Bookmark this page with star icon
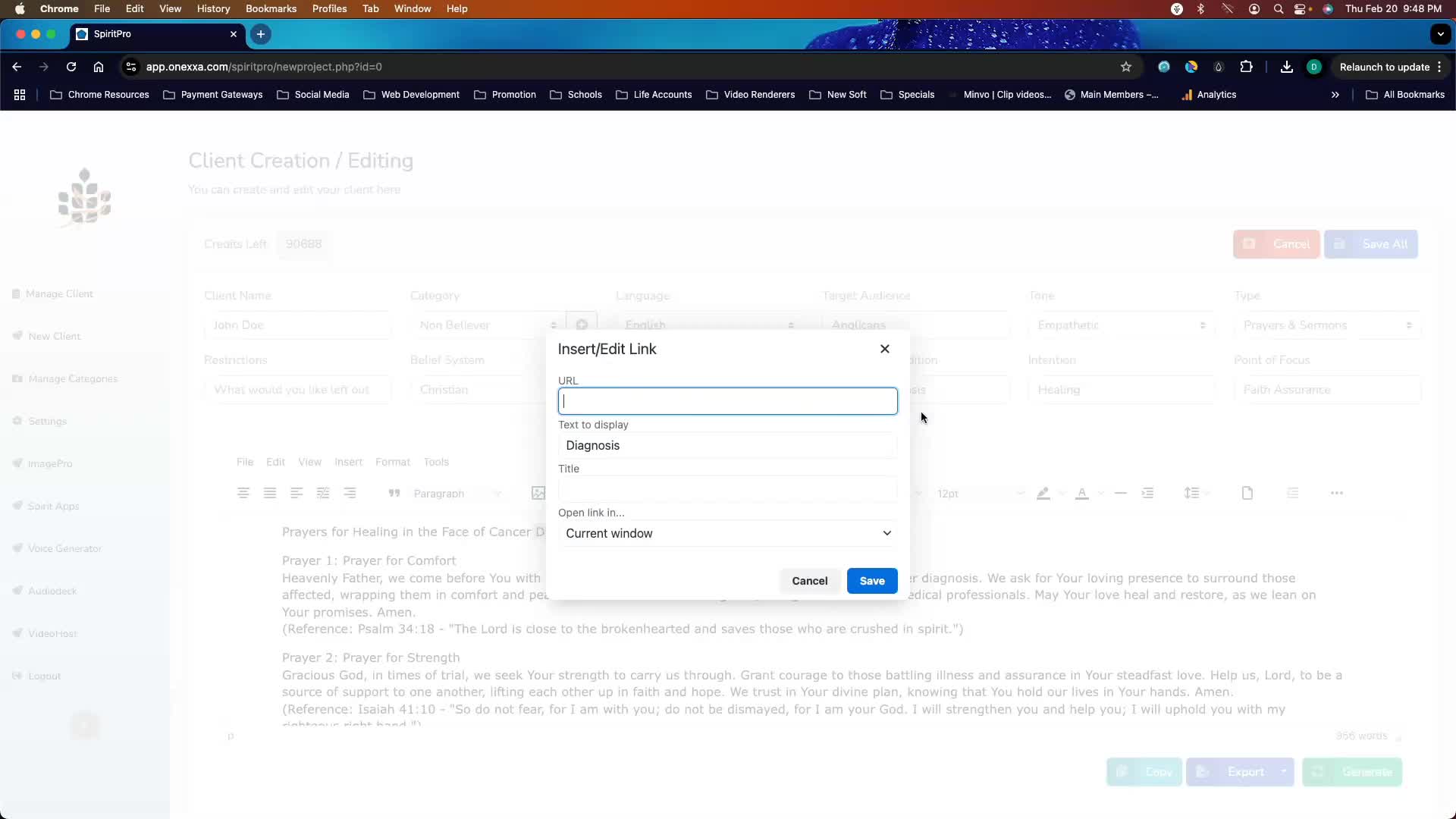This screenshot has height=819, width=1456. (x=1126, y=67)
